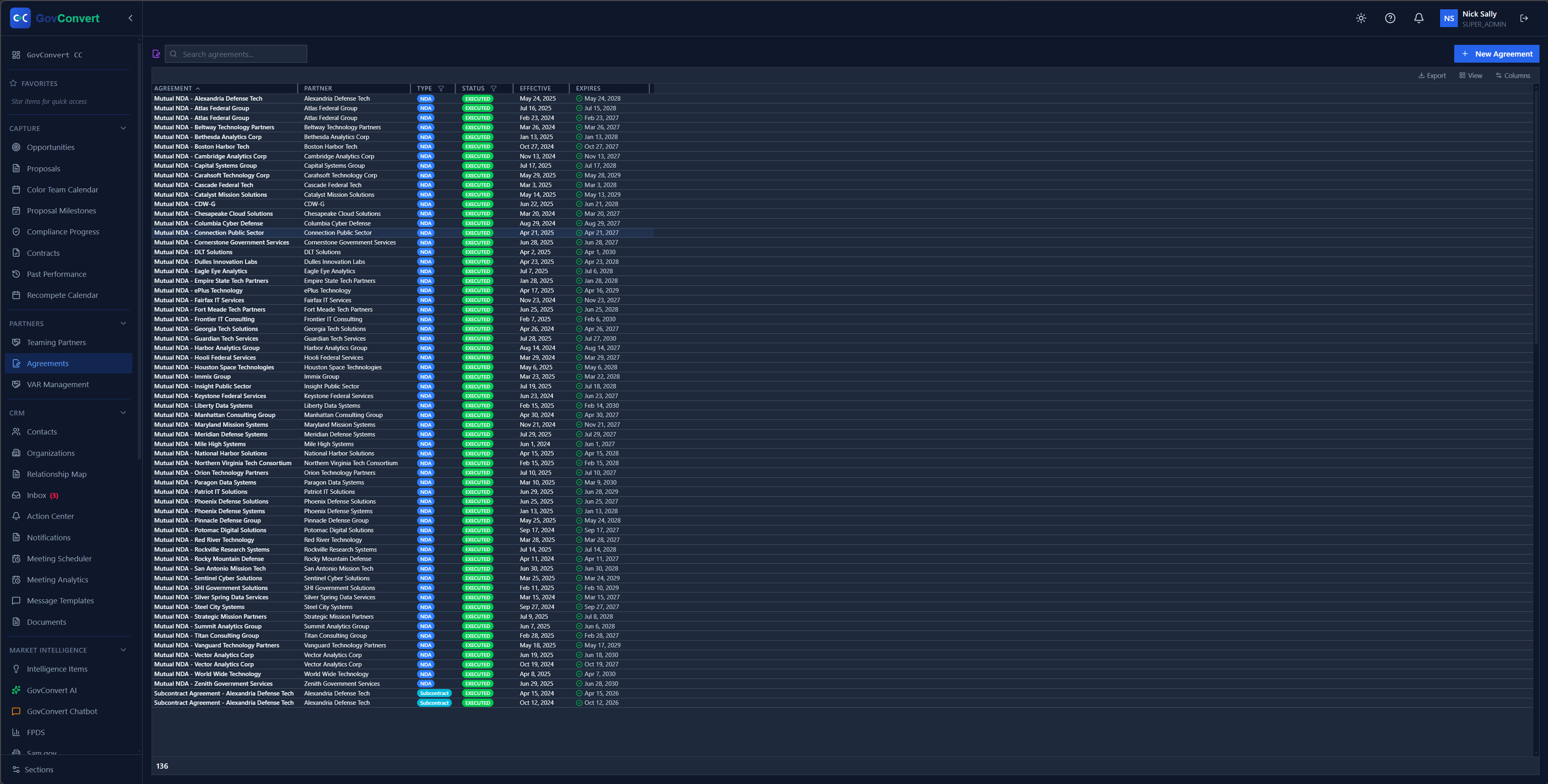Click the Organizations building icon

tap(16, 453)
